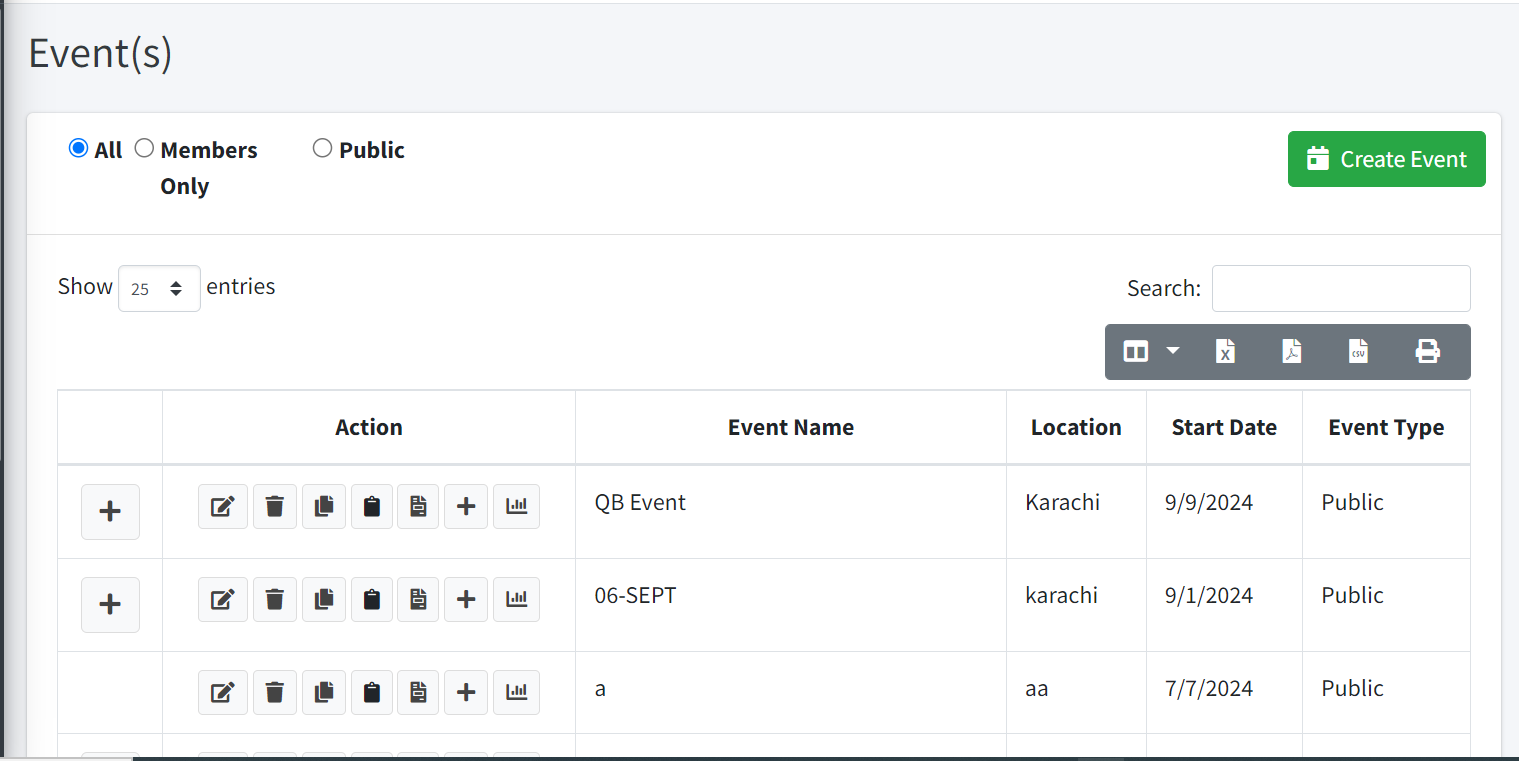Download the table as CSV
The image size is (1519, 761).
click(x=1358, y=351)
